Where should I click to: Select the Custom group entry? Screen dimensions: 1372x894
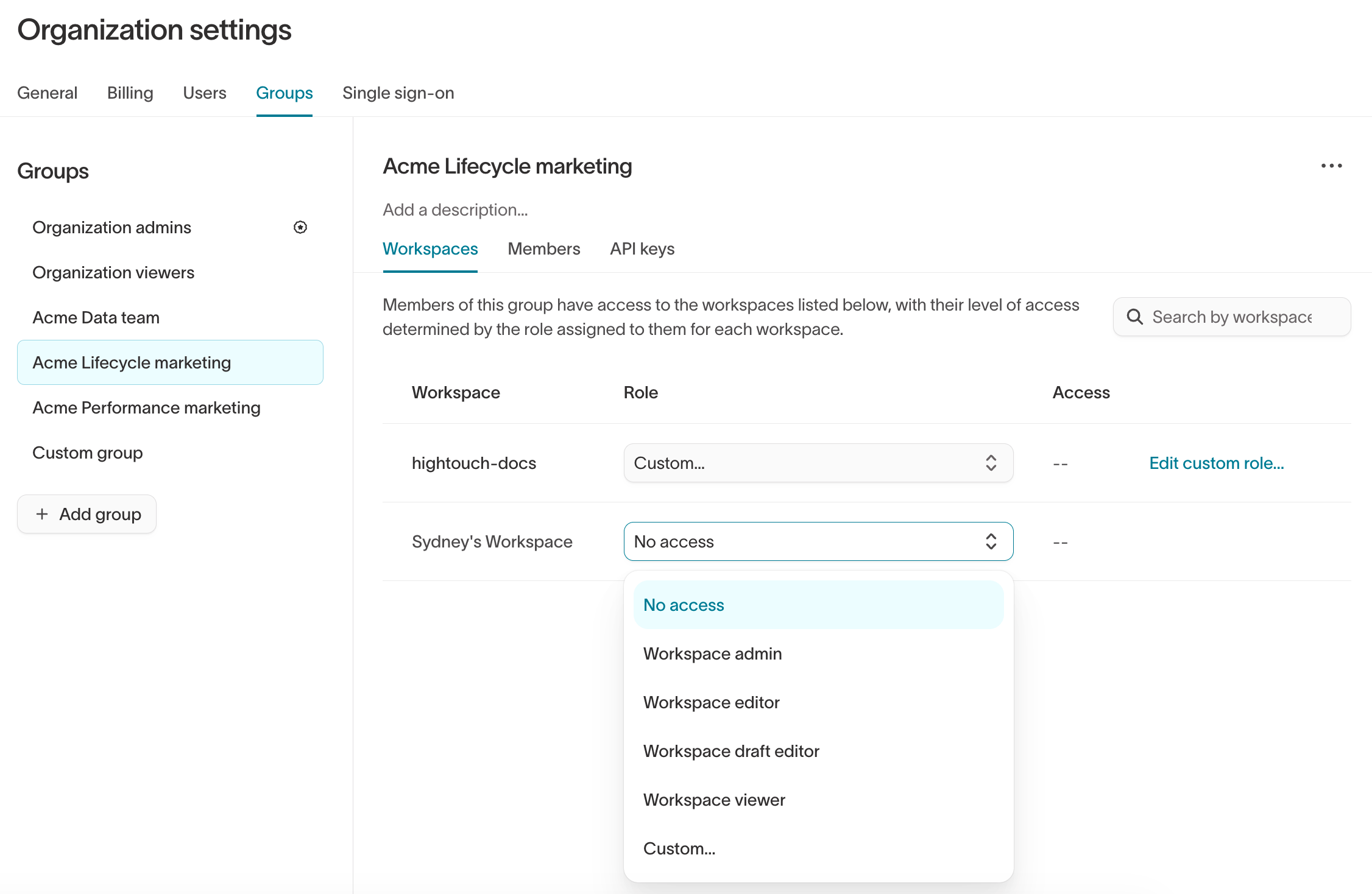tap(170, 452)
